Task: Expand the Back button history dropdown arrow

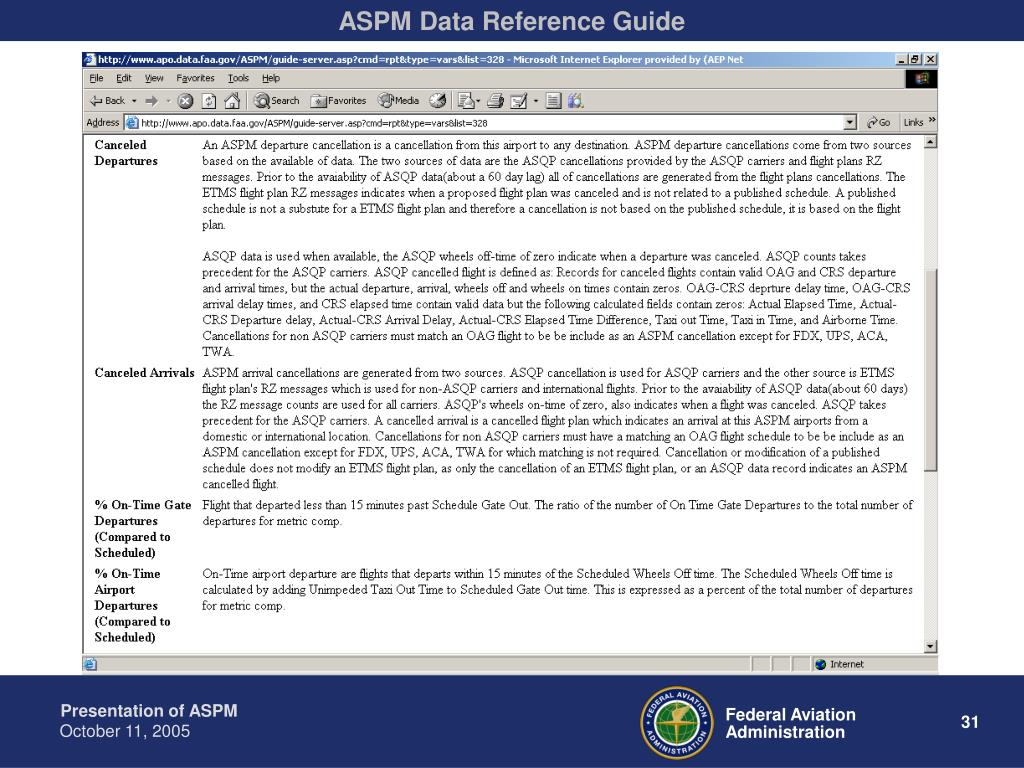Action: pyautogui.click(x=134, y=101)
